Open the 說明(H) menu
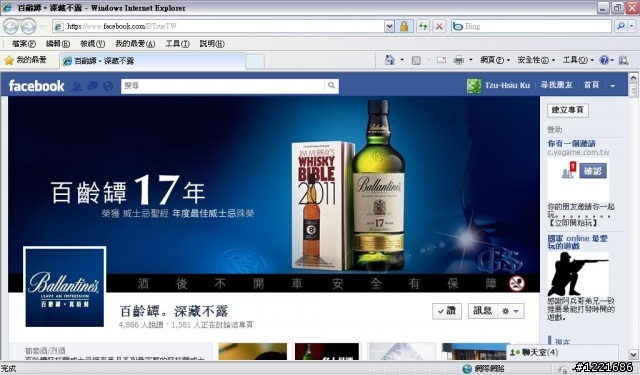The height and width of the screenshot is (375, 640). 212,44
